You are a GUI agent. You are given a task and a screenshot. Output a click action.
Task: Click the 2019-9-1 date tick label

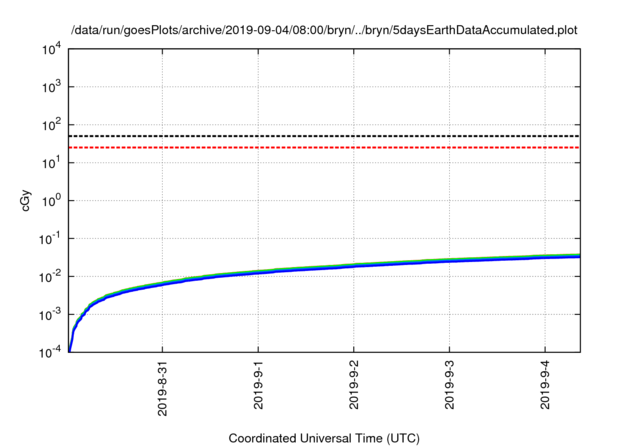click(x=258, y=385)
